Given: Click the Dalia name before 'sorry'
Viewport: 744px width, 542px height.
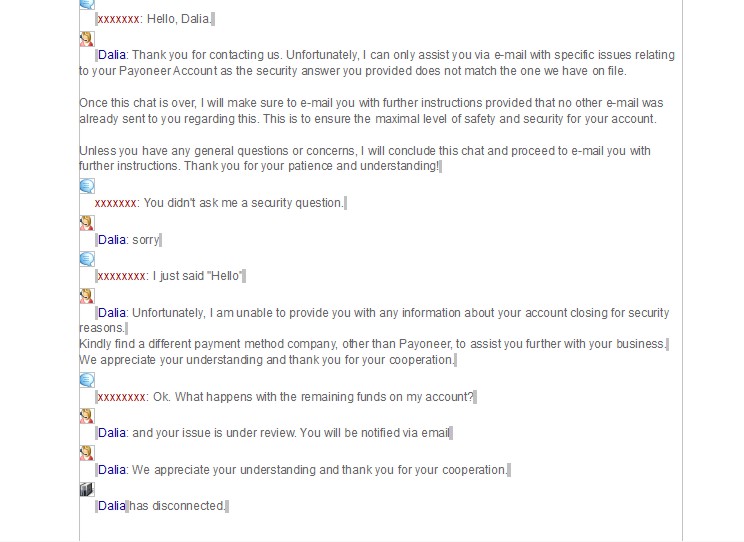Looking at the screenshot, I should tap(112, 240).
